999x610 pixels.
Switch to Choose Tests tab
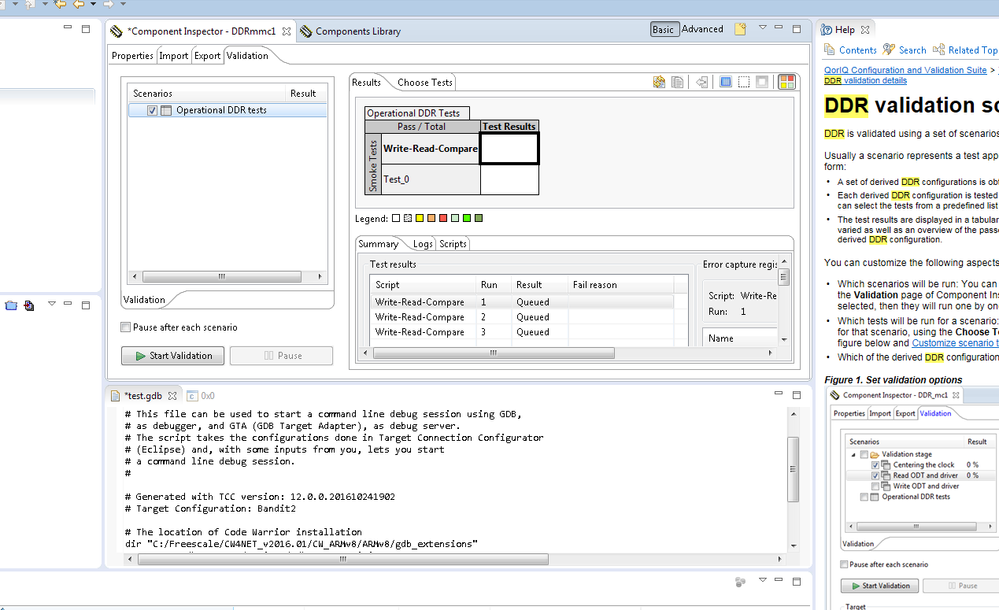pyautogui.click(x=425, y=82)
